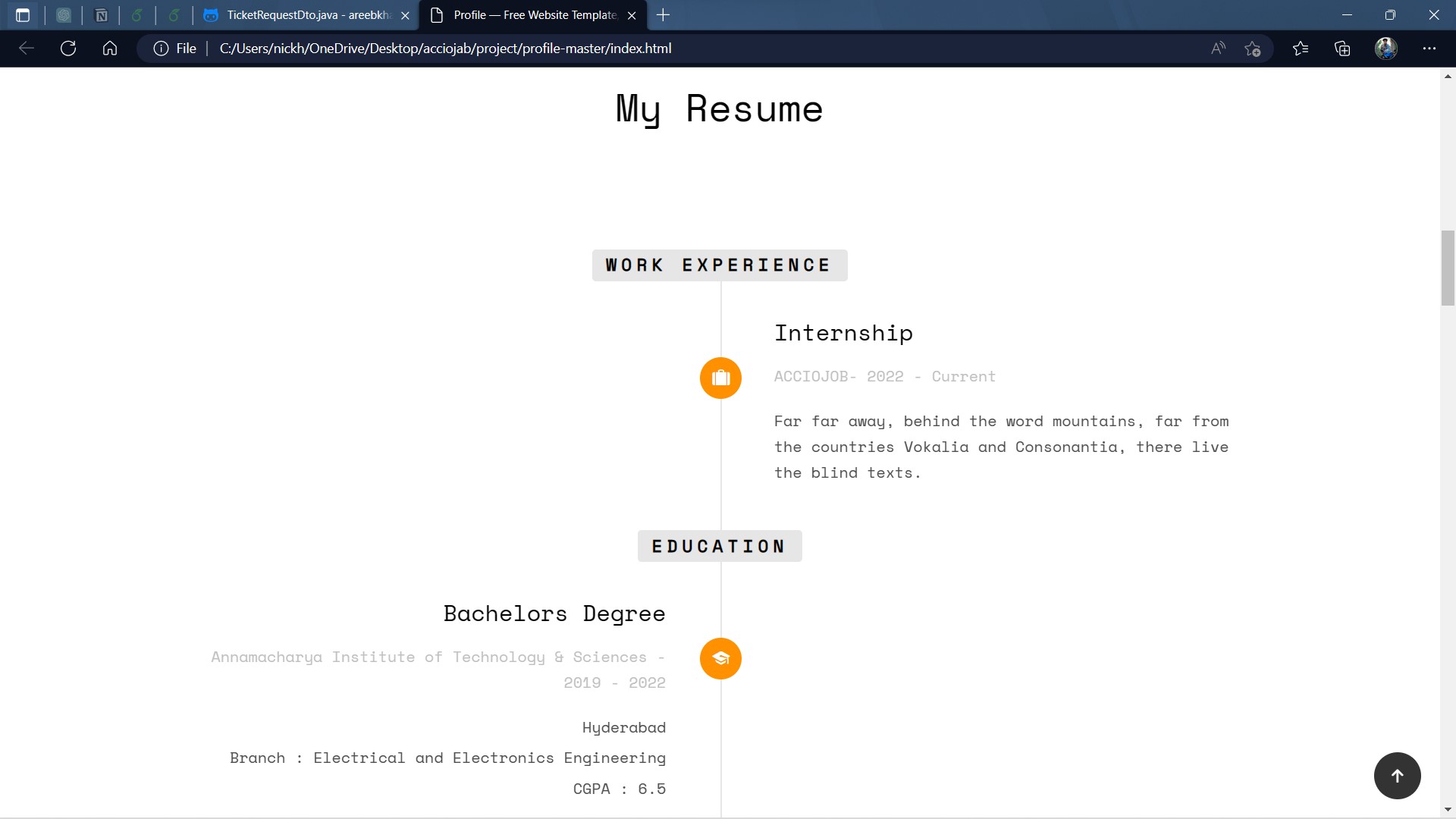
Task: Switch to the TicketRequestDto.java tab
Action: (x=307, y=15)
